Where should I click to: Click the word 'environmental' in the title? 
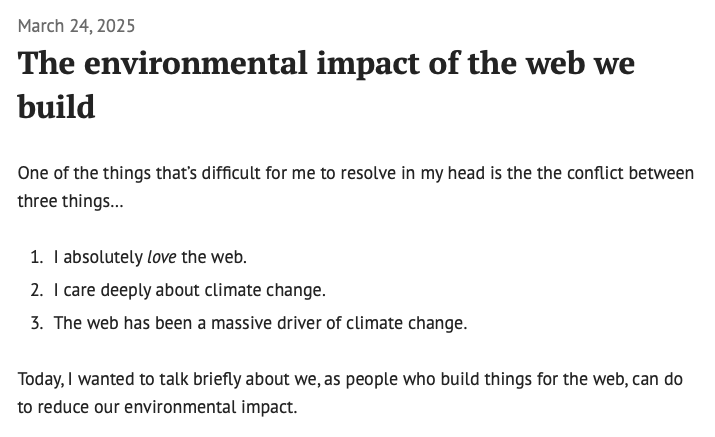(x=196, y=63)
